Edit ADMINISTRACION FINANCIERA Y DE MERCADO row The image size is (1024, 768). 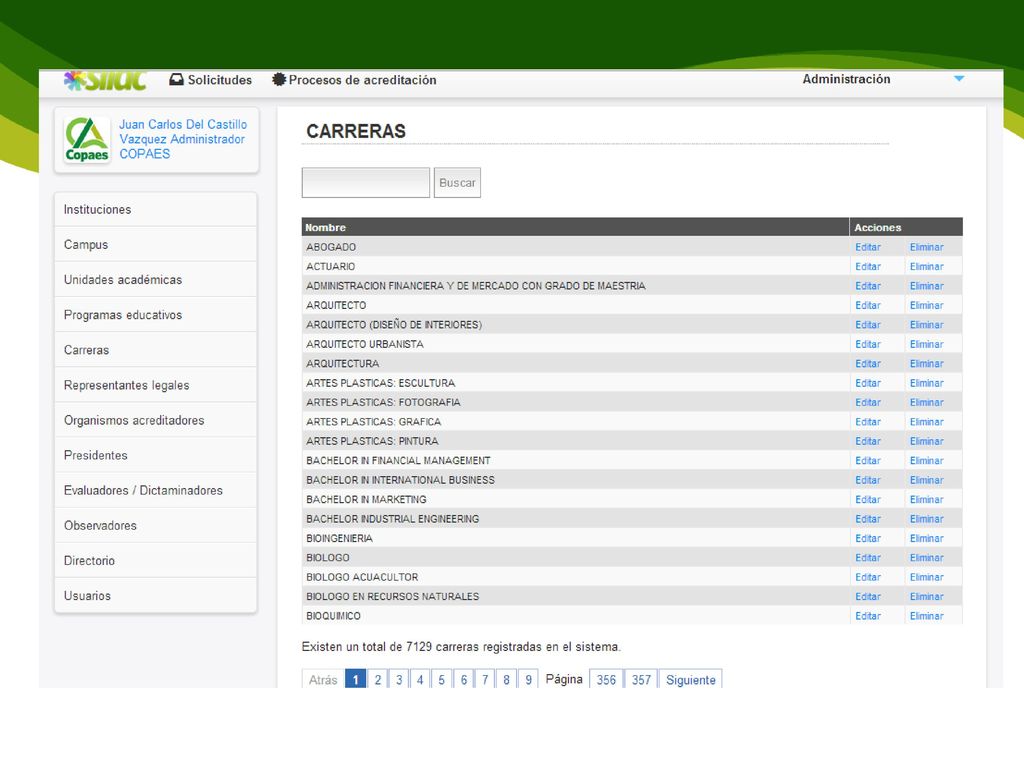[868, 286]
